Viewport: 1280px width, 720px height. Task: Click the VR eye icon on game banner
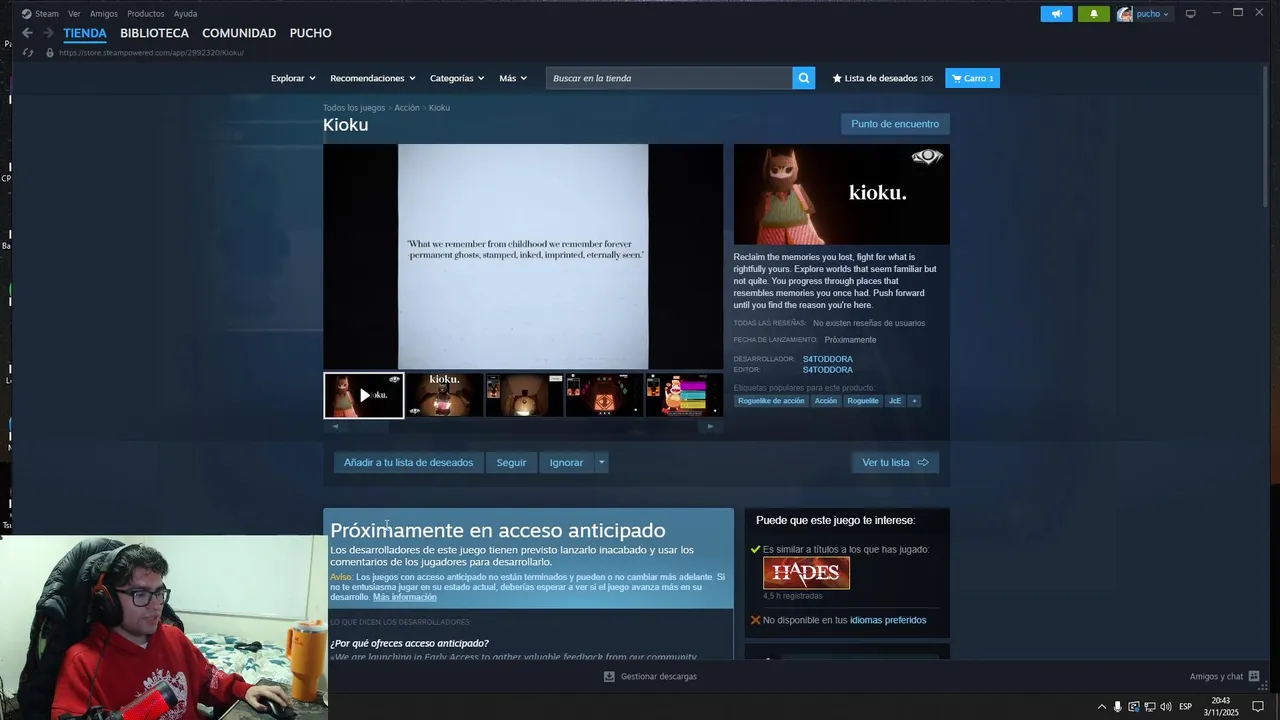point(927,157)
